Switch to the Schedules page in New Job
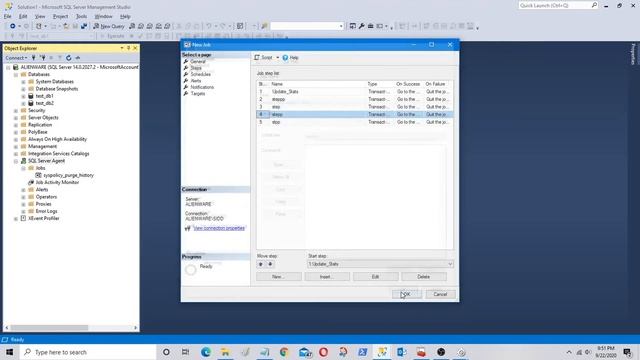Viewport: 640px width, 360px height. coord(200,74)
